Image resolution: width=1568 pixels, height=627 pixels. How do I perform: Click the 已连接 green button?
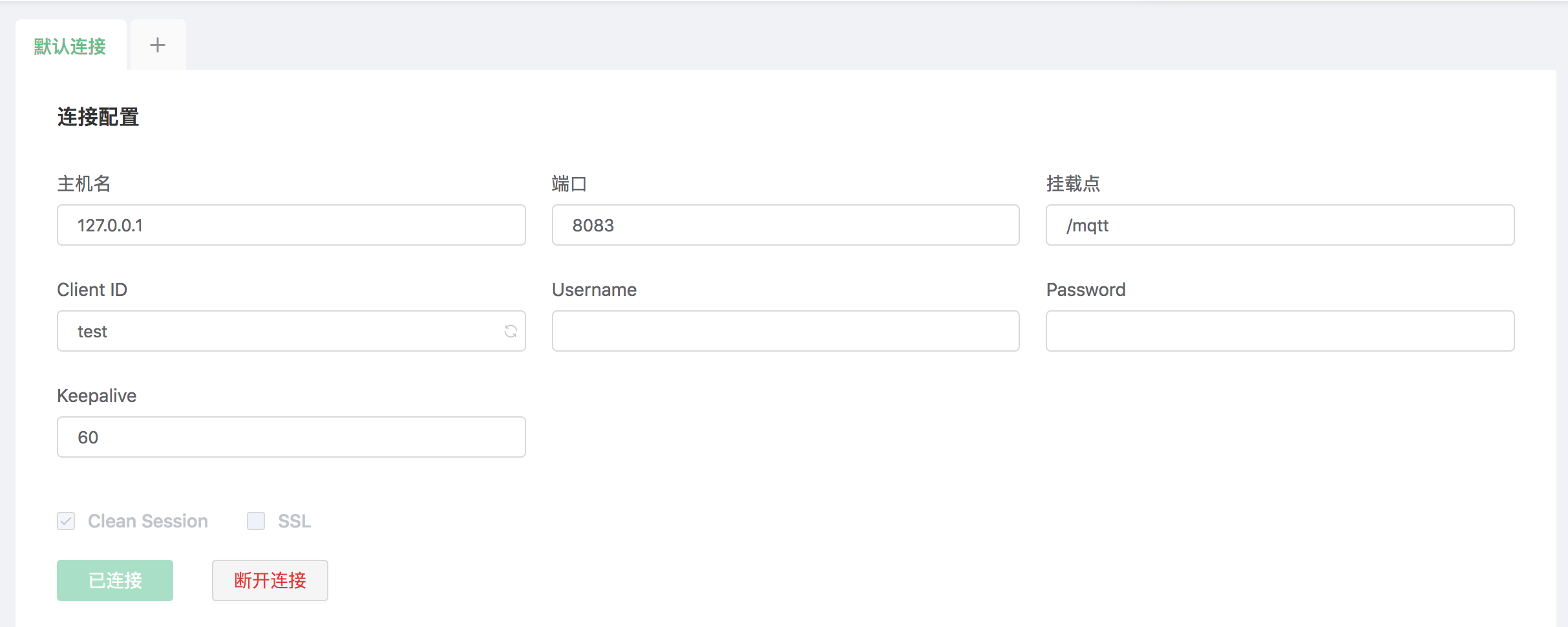pos(115,580)
